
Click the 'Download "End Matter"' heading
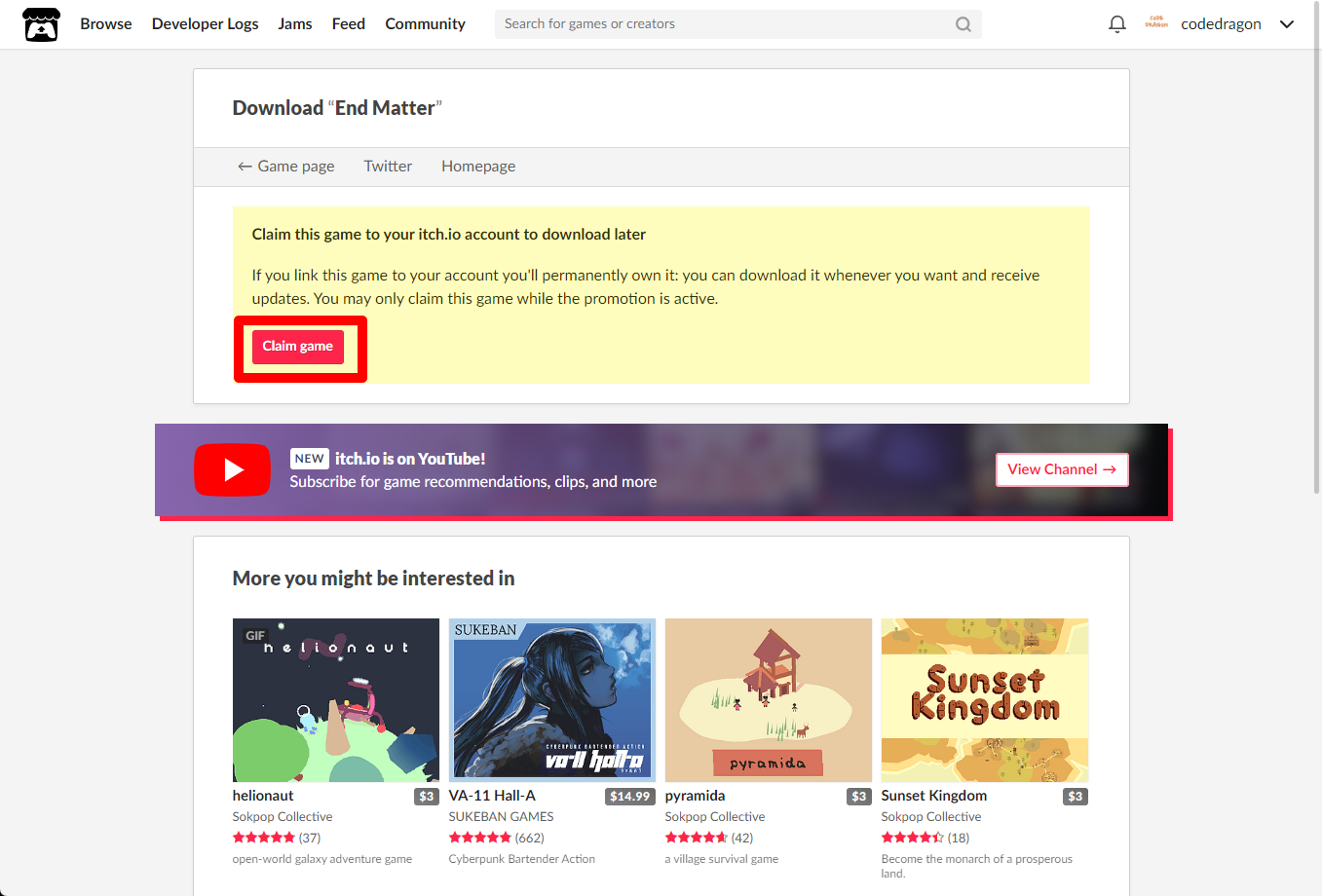[337, 108]
